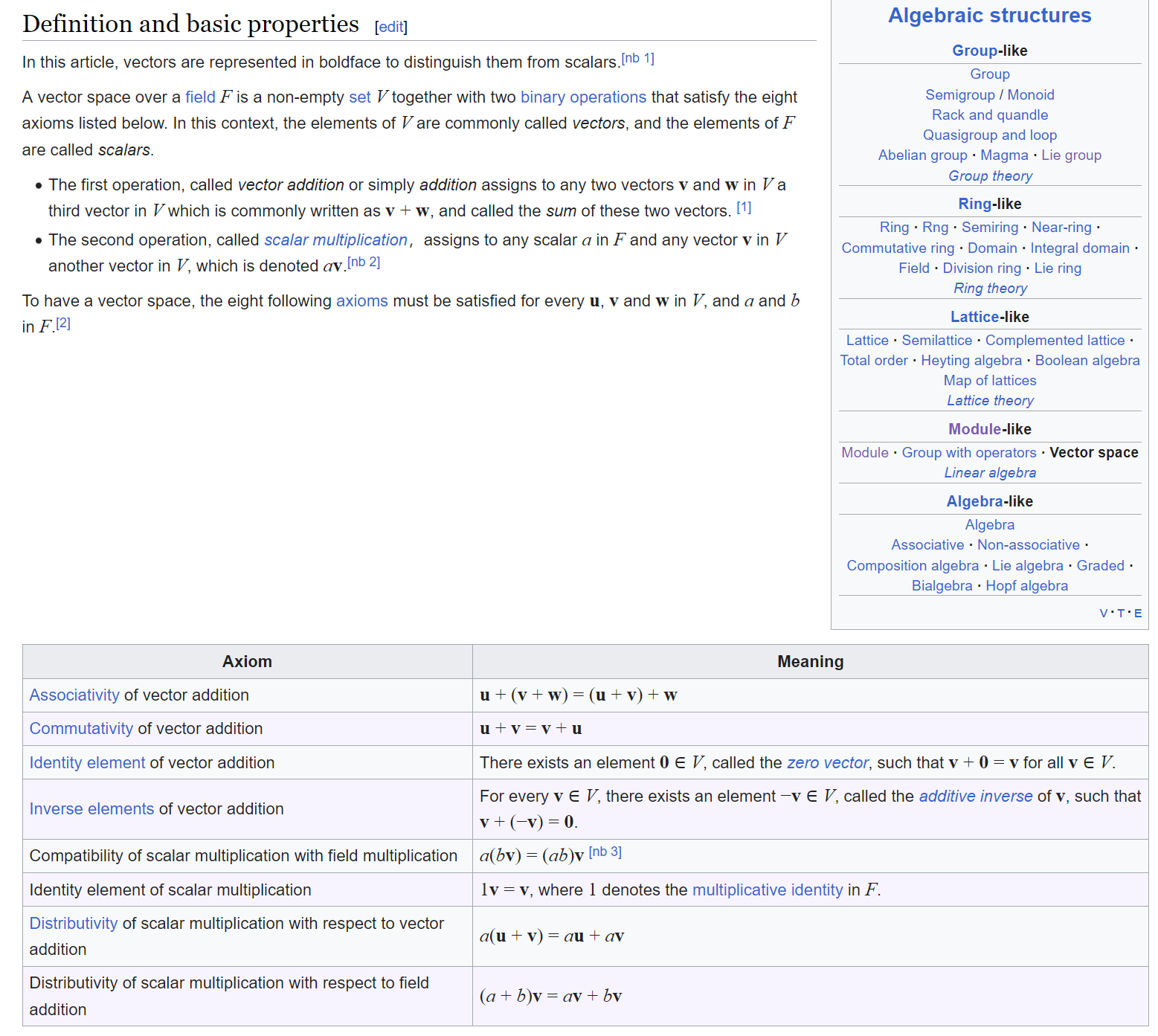Click the E (edit template) link in sidebar
Screen dimensions: 1158x1036
(1137, 614)
